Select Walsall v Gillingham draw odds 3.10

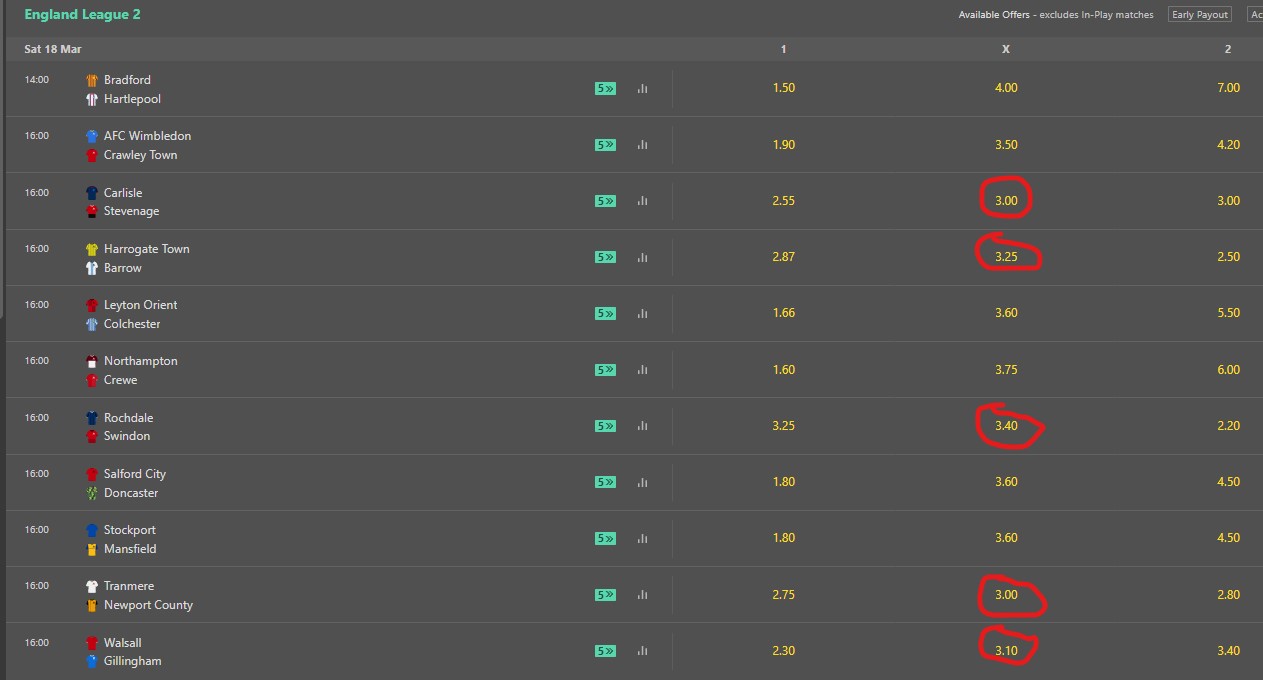pos(1006,651)
